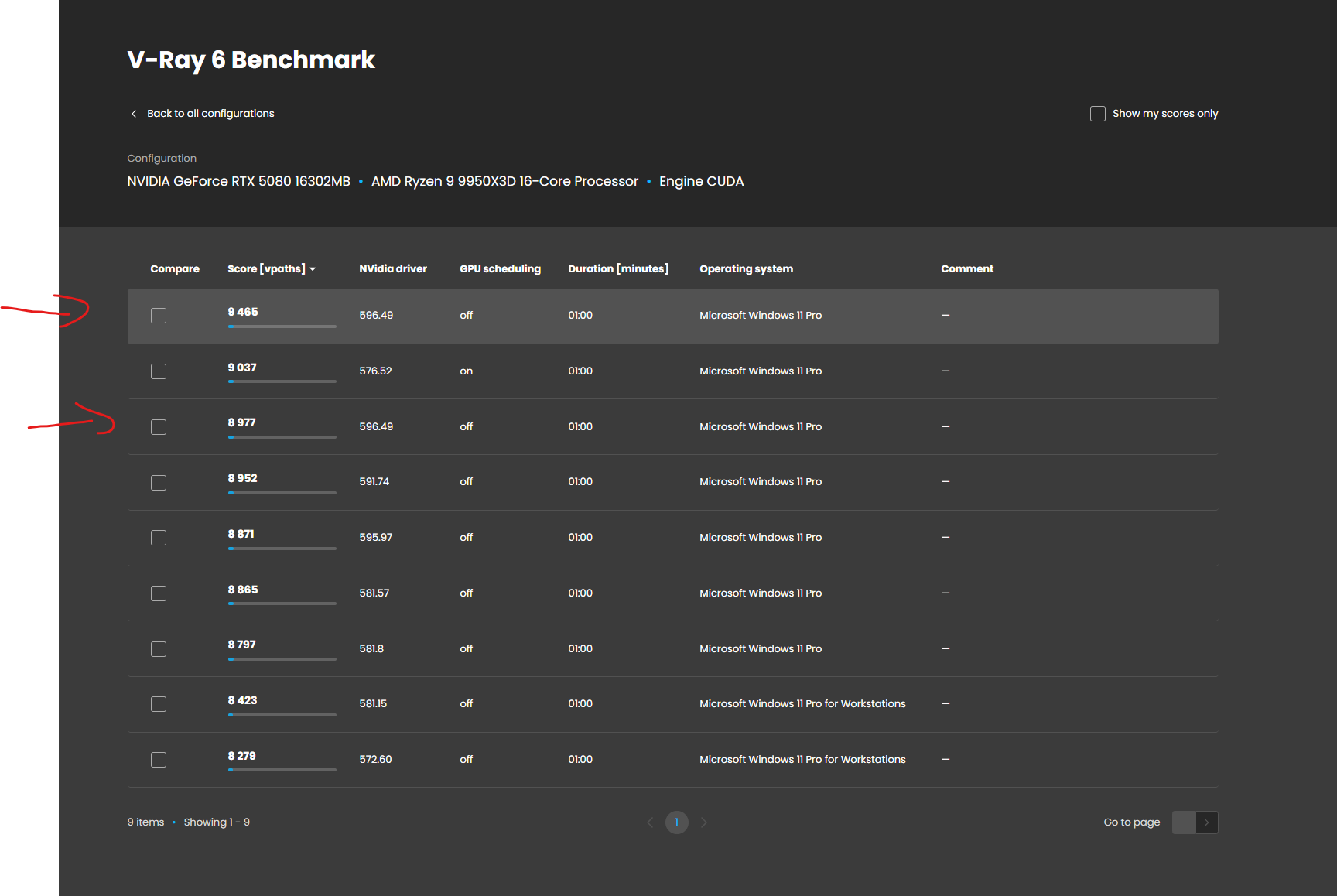Click driver version 581.8
The width and height of the screenshot is (1337, 896).
pos(371,649)
